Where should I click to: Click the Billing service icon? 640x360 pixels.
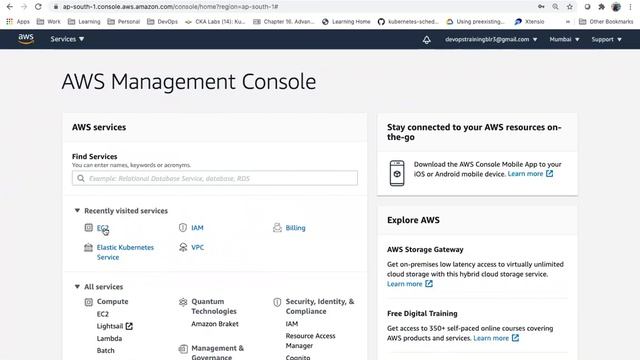277,227
